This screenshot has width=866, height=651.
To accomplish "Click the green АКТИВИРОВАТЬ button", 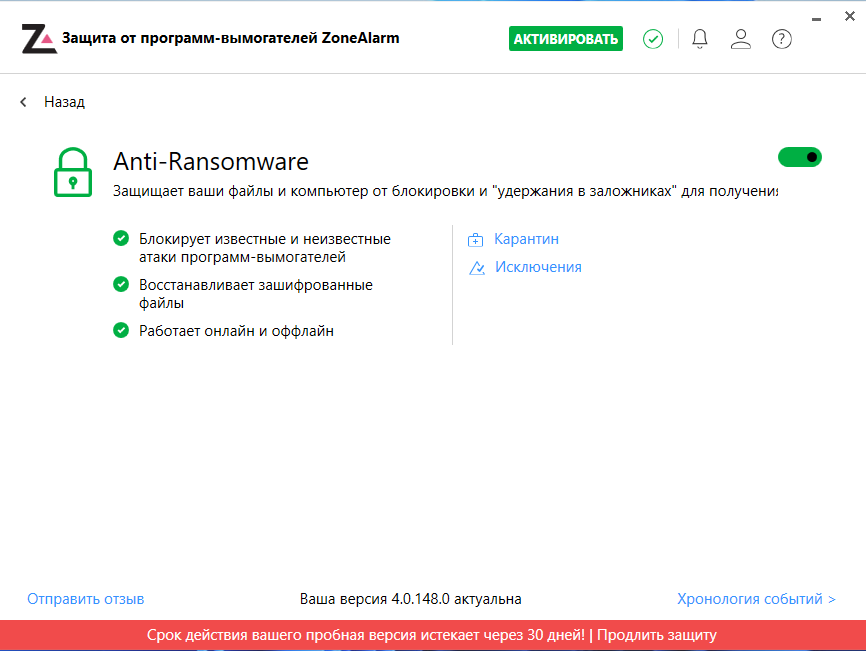I will click(566, 39).
